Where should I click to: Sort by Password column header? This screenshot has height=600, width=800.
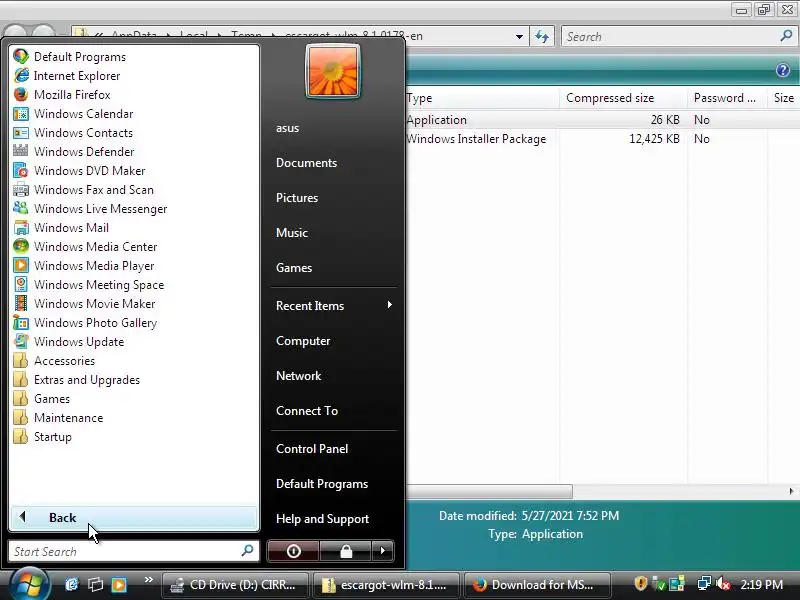(727, 98)
